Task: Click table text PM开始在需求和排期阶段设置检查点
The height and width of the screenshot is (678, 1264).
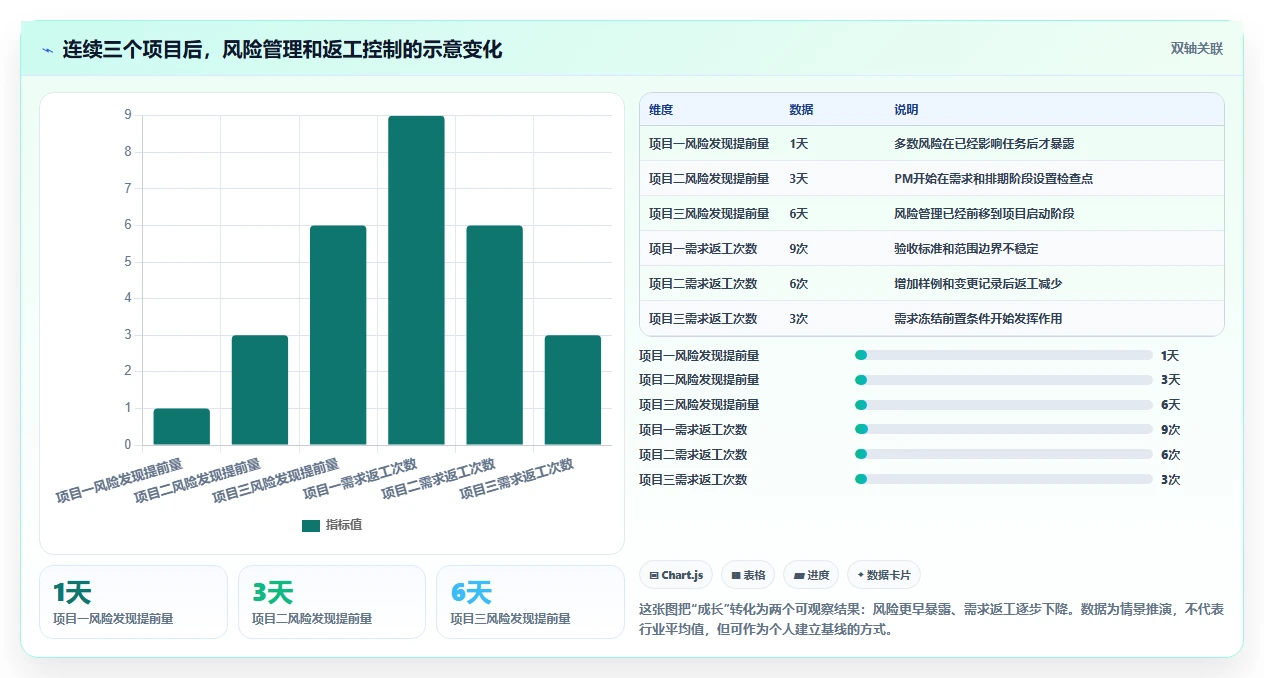Action: click(x=993, y=179)
